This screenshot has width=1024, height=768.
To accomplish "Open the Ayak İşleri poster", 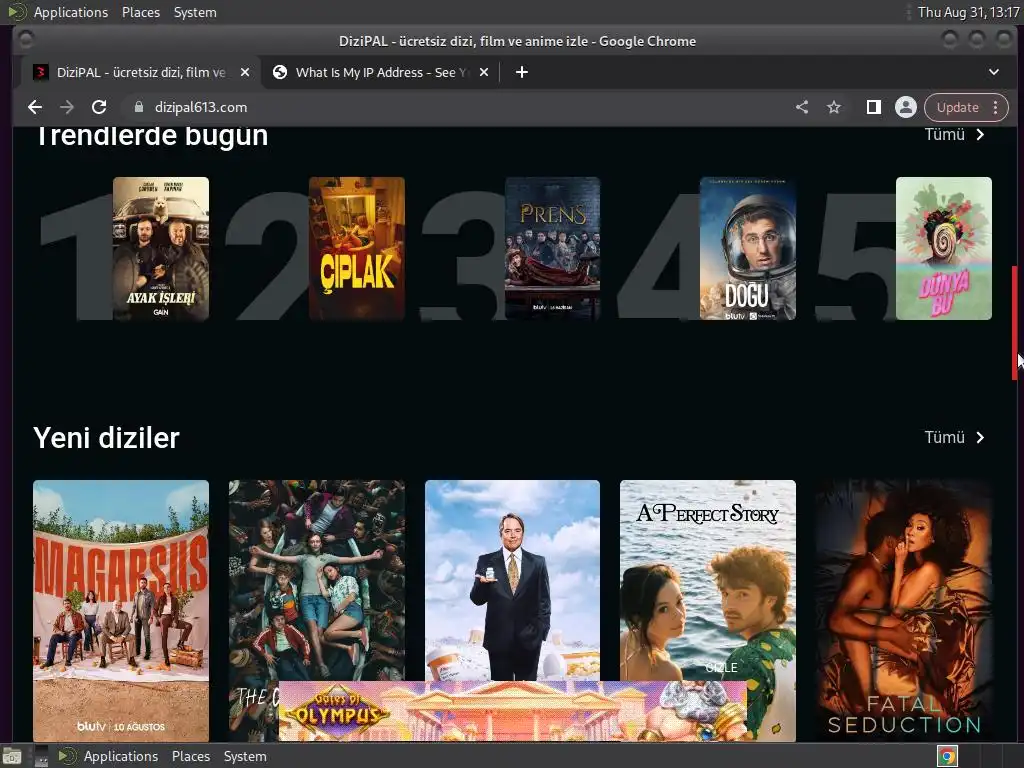I will tap(161, 248).
